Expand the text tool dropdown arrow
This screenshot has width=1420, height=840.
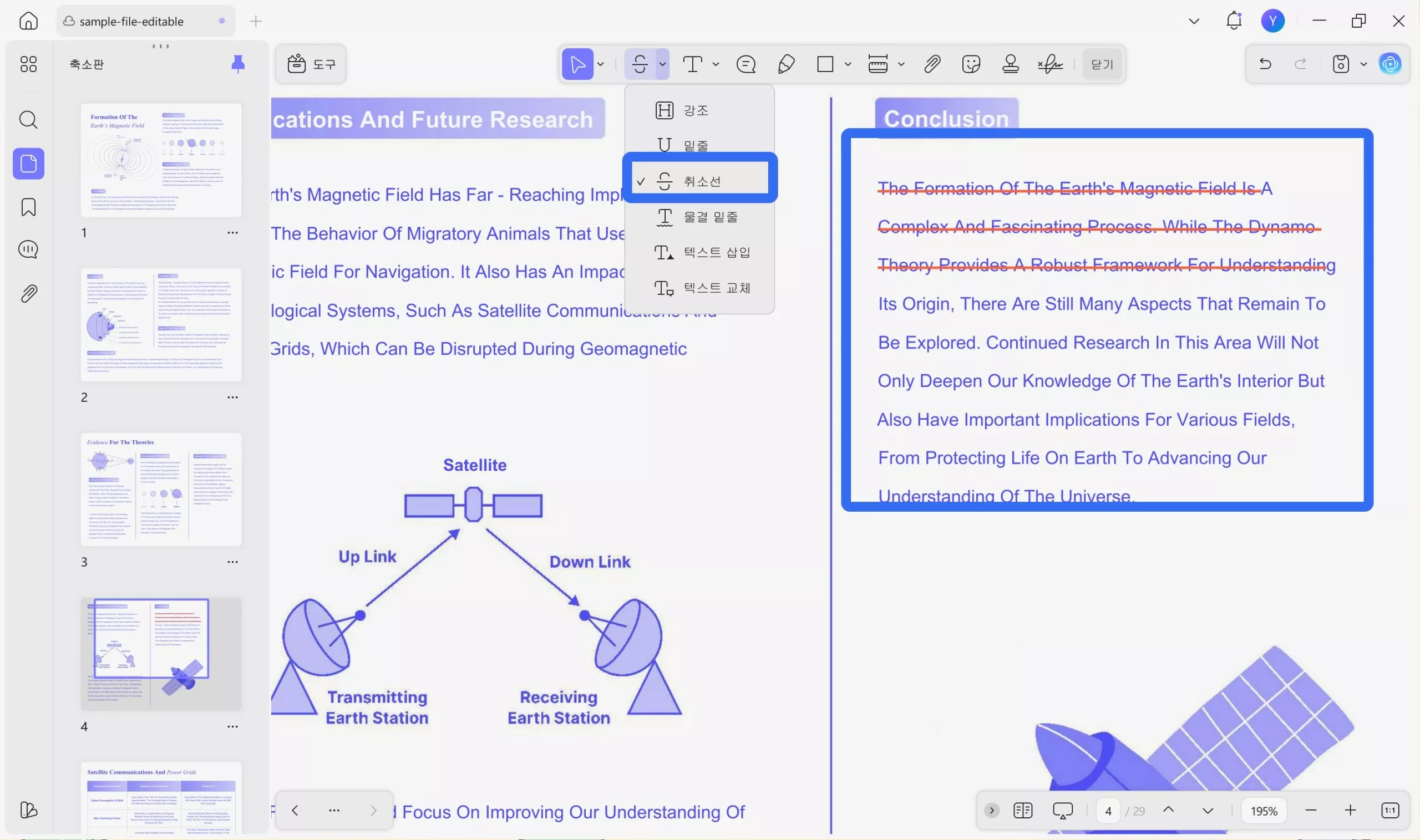pyautogui.click(x=716, y=64)
